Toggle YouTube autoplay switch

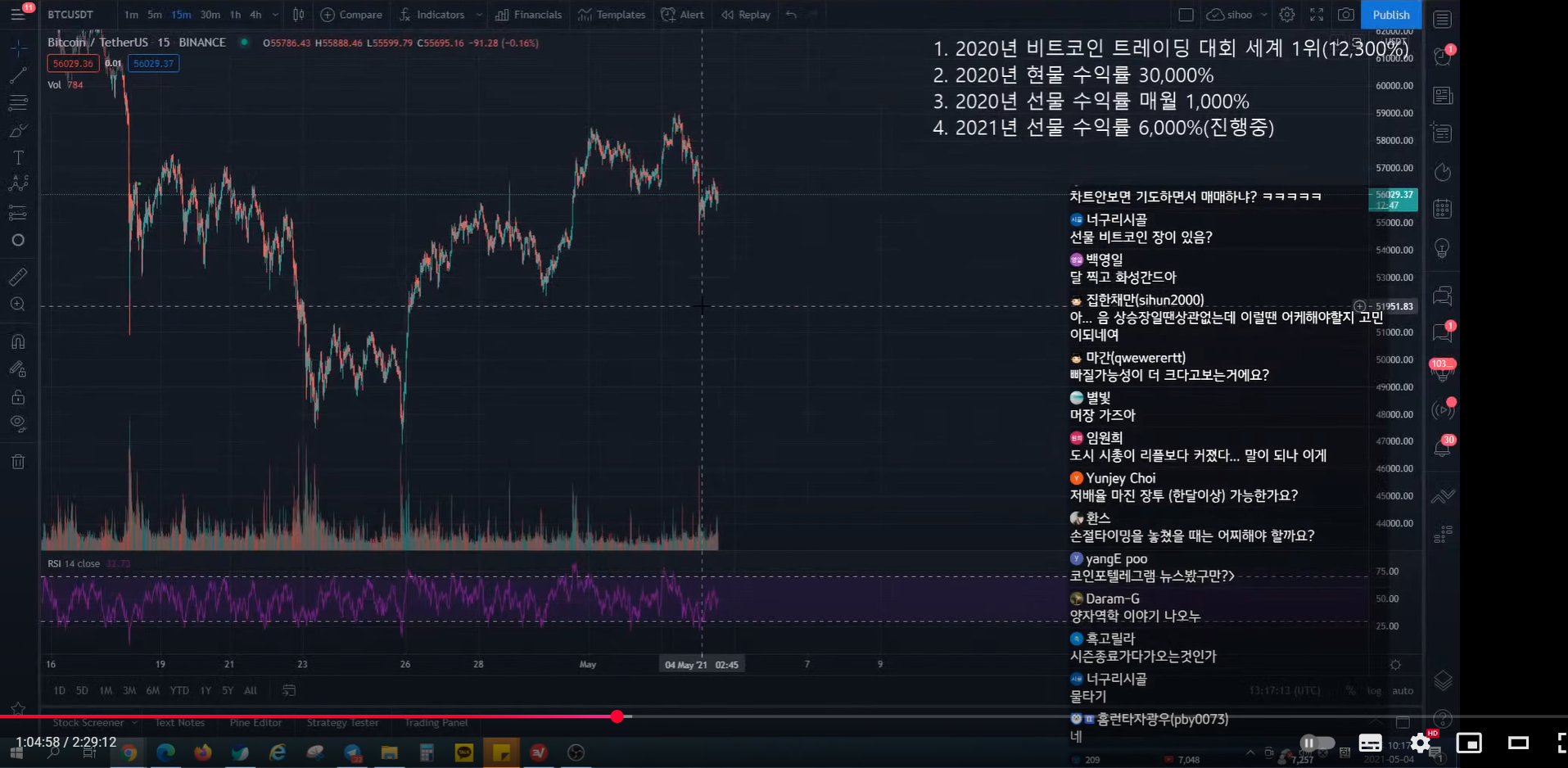tap(1316, 743)
